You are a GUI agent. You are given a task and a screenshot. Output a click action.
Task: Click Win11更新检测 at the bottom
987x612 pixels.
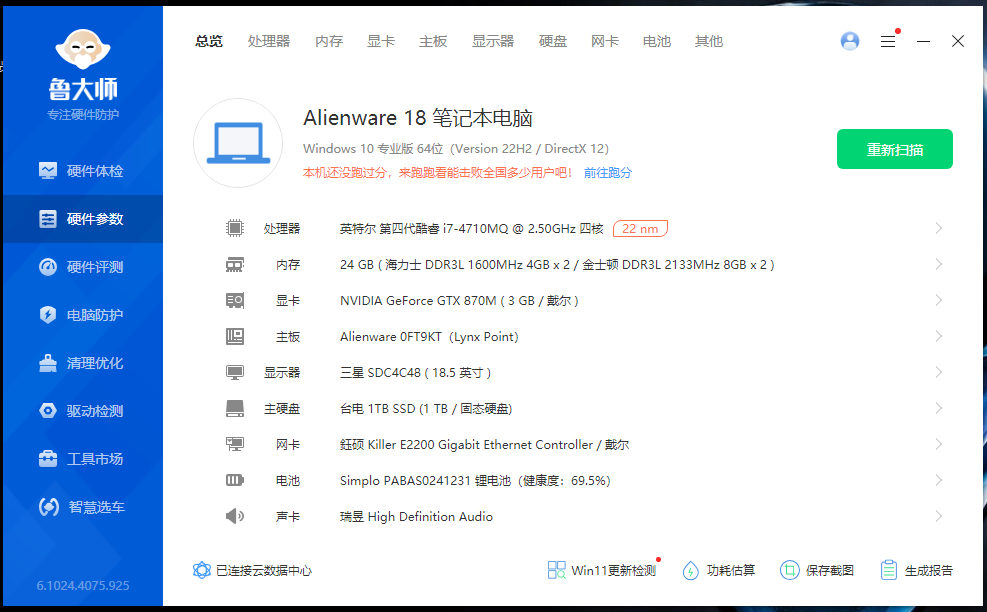tap(602, 570)
